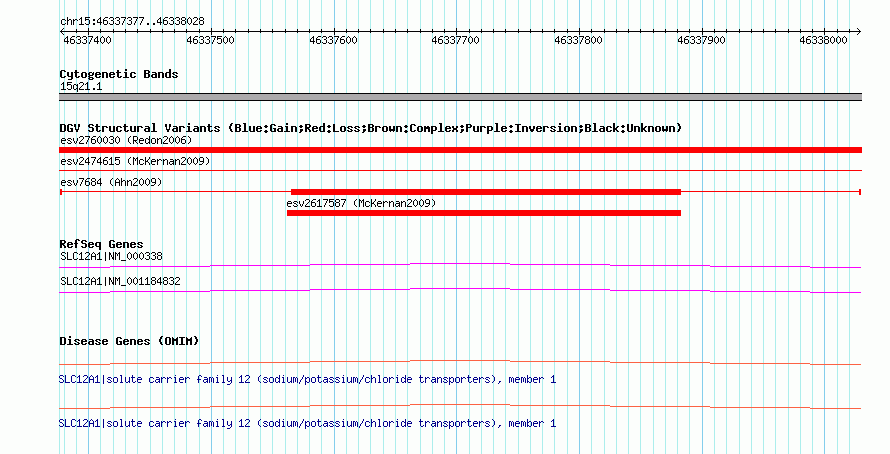
Task: Click the RefSeq Genes track title
Action: 101,245
